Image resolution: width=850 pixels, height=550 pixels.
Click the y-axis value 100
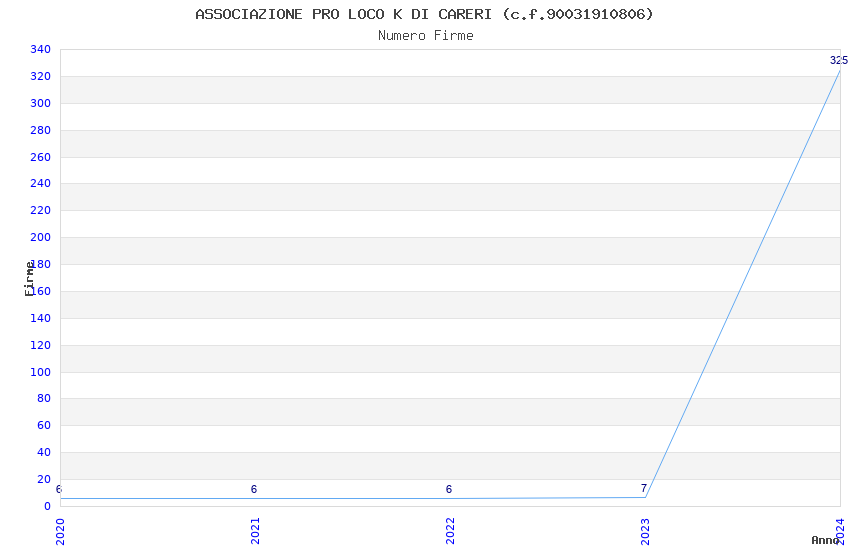click(41, 372)
